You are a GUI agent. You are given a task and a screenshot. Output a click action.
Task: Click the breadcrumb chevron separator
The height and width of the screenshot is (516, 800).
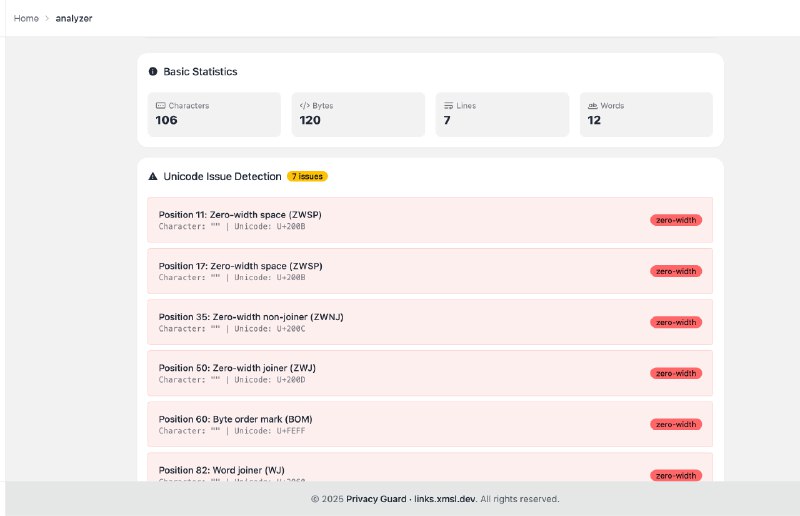point(47,18)
